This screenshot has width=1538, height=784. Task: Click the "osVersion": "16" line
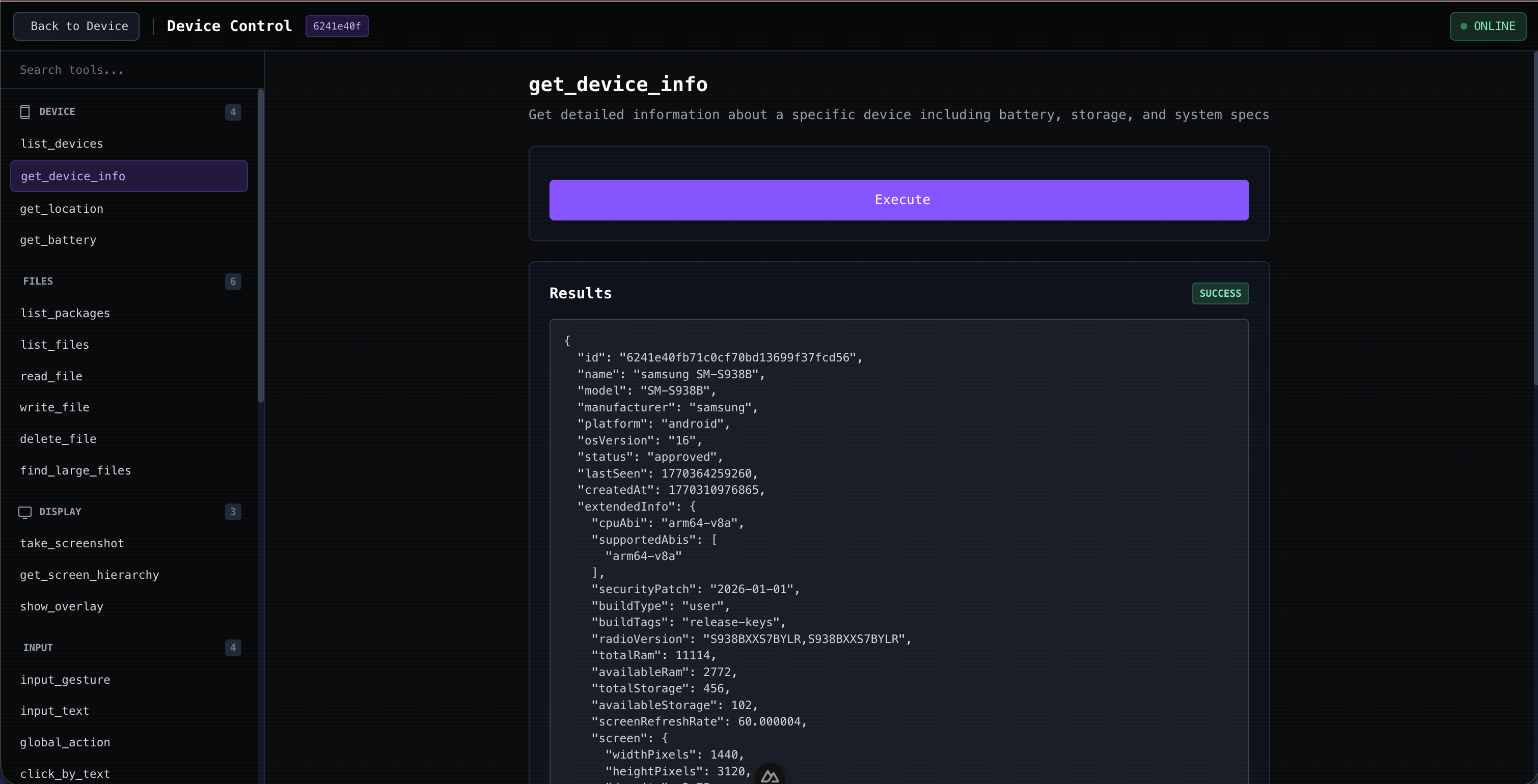coord(640,440)
